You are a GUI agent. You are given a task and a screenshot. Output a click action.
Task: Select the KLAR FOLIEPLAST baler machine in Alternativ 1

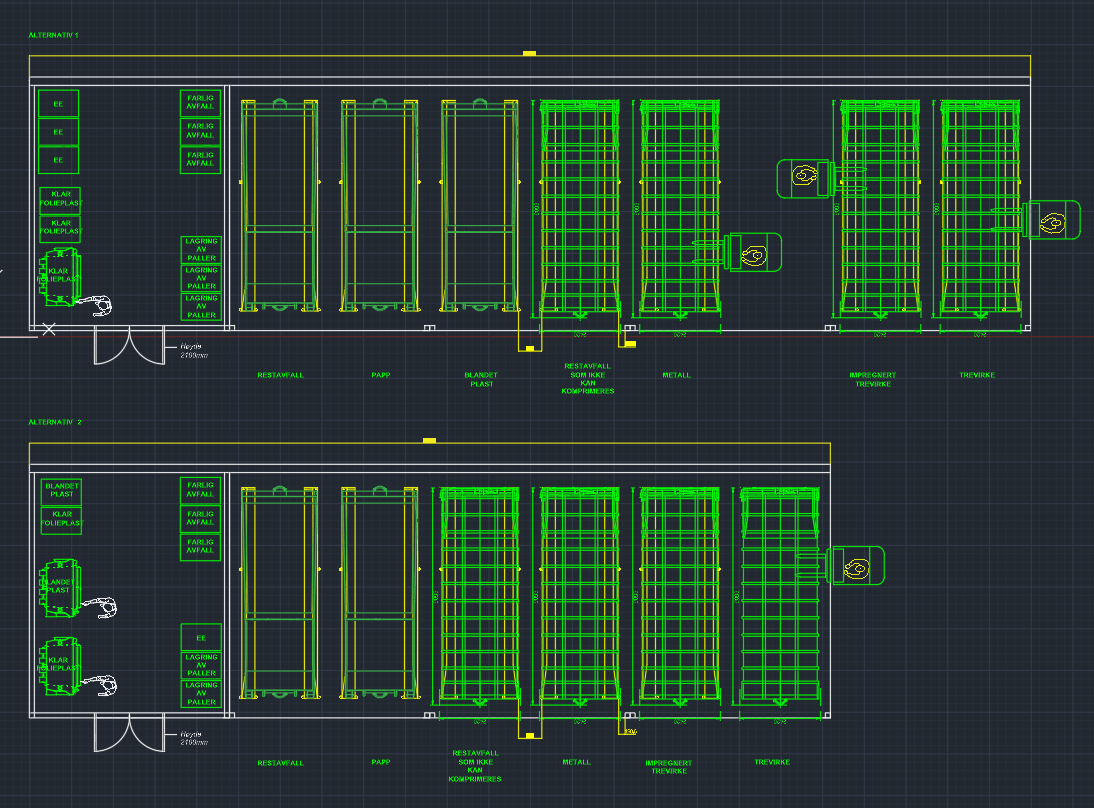click(x=59, y=274)
